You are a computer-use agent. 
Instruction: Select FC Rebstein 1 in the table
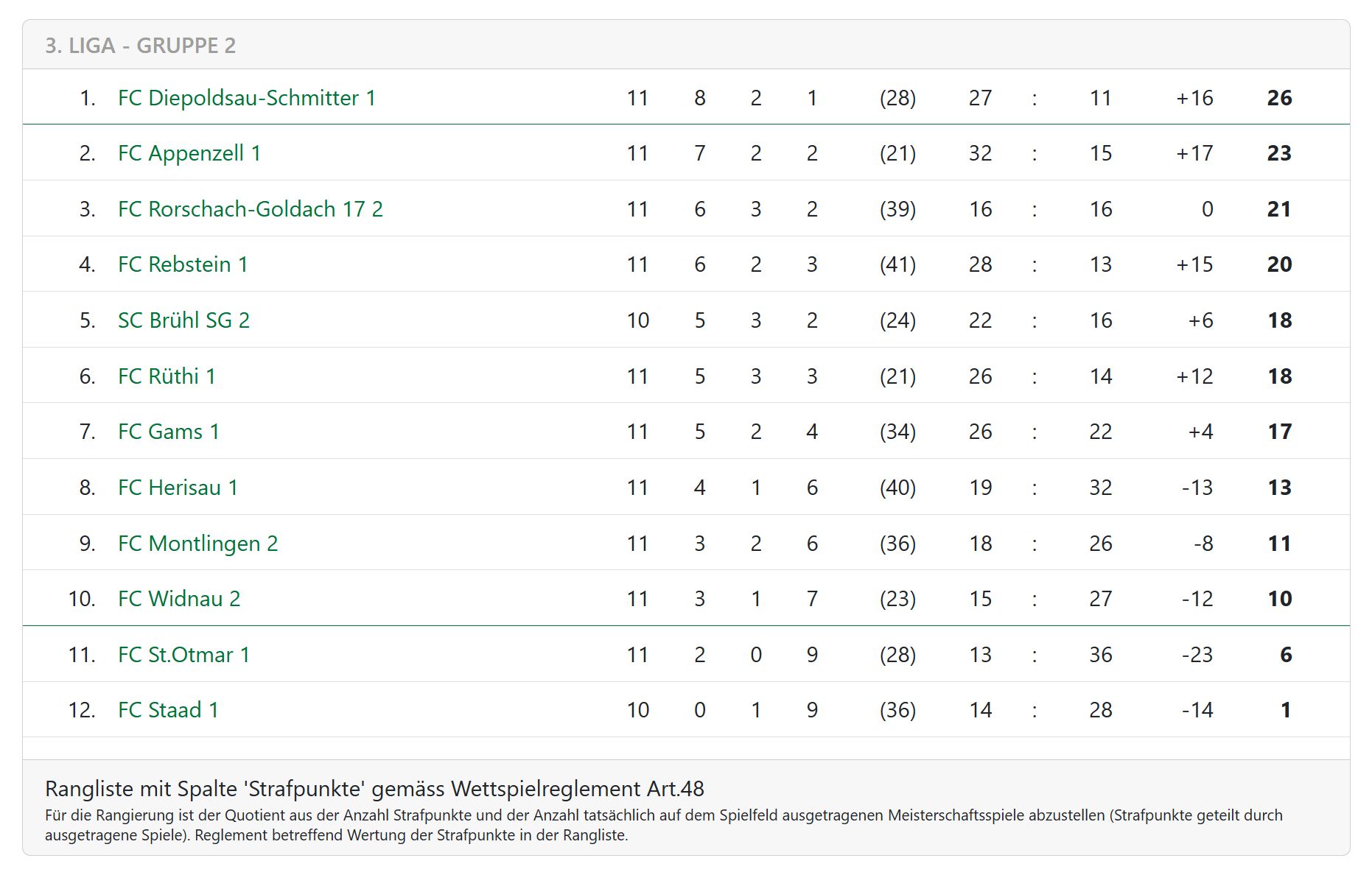[183, 264]
